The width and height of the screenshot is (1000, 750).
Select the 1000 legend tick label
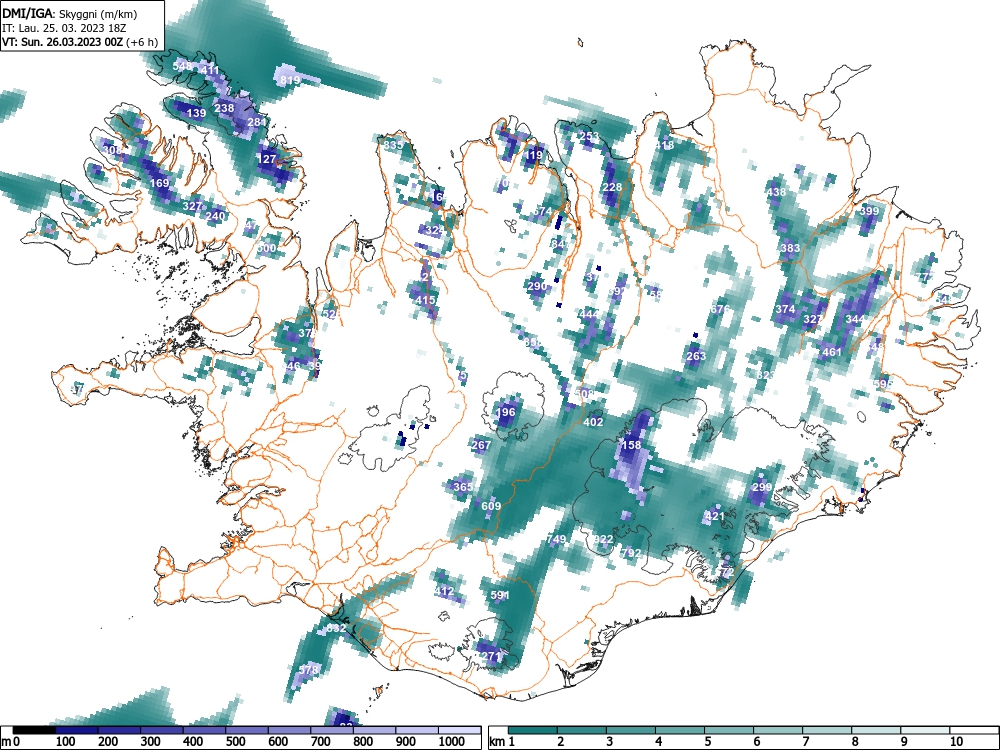pos(452,741)
